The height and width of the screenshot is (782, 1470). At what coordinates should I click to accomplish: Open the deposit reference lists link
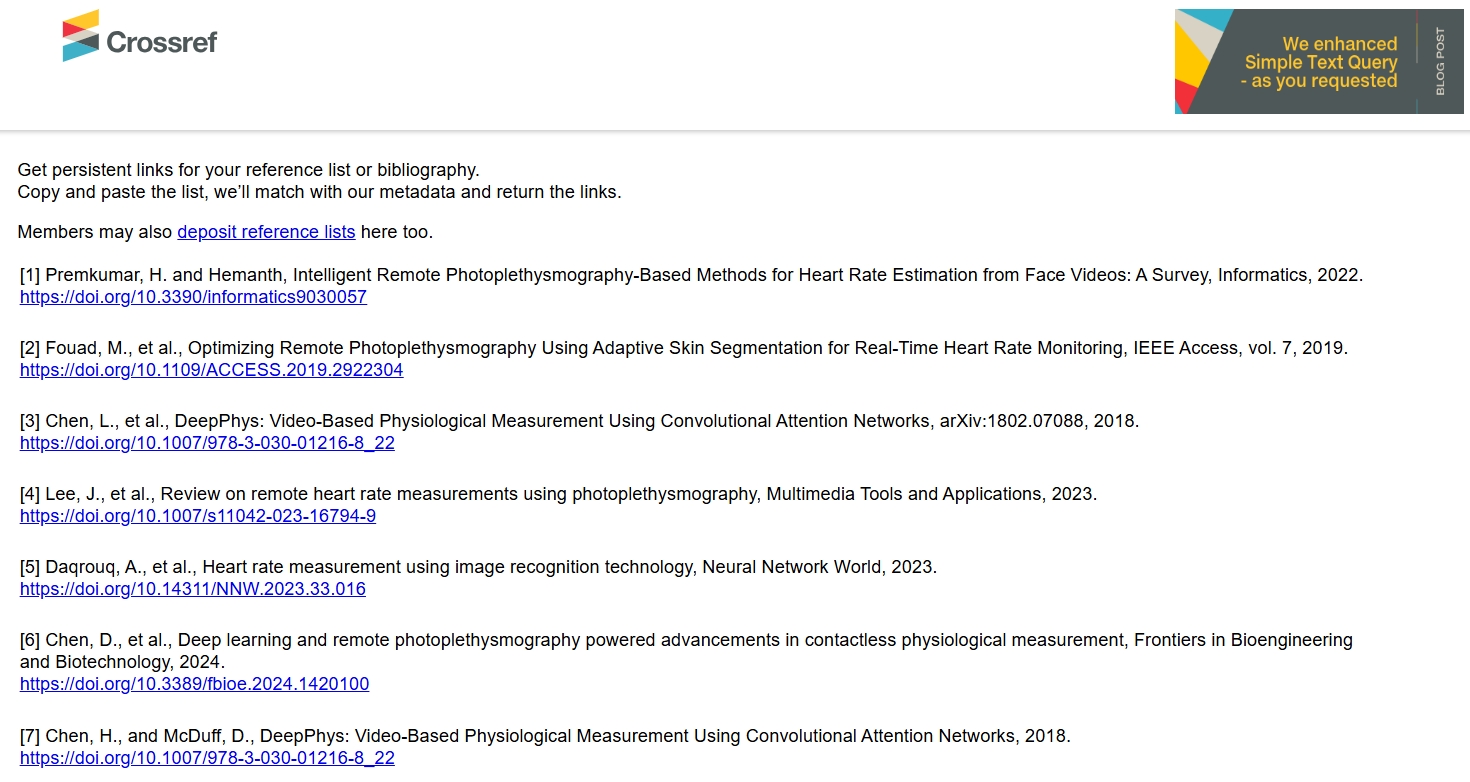click(x=266, y=232)
